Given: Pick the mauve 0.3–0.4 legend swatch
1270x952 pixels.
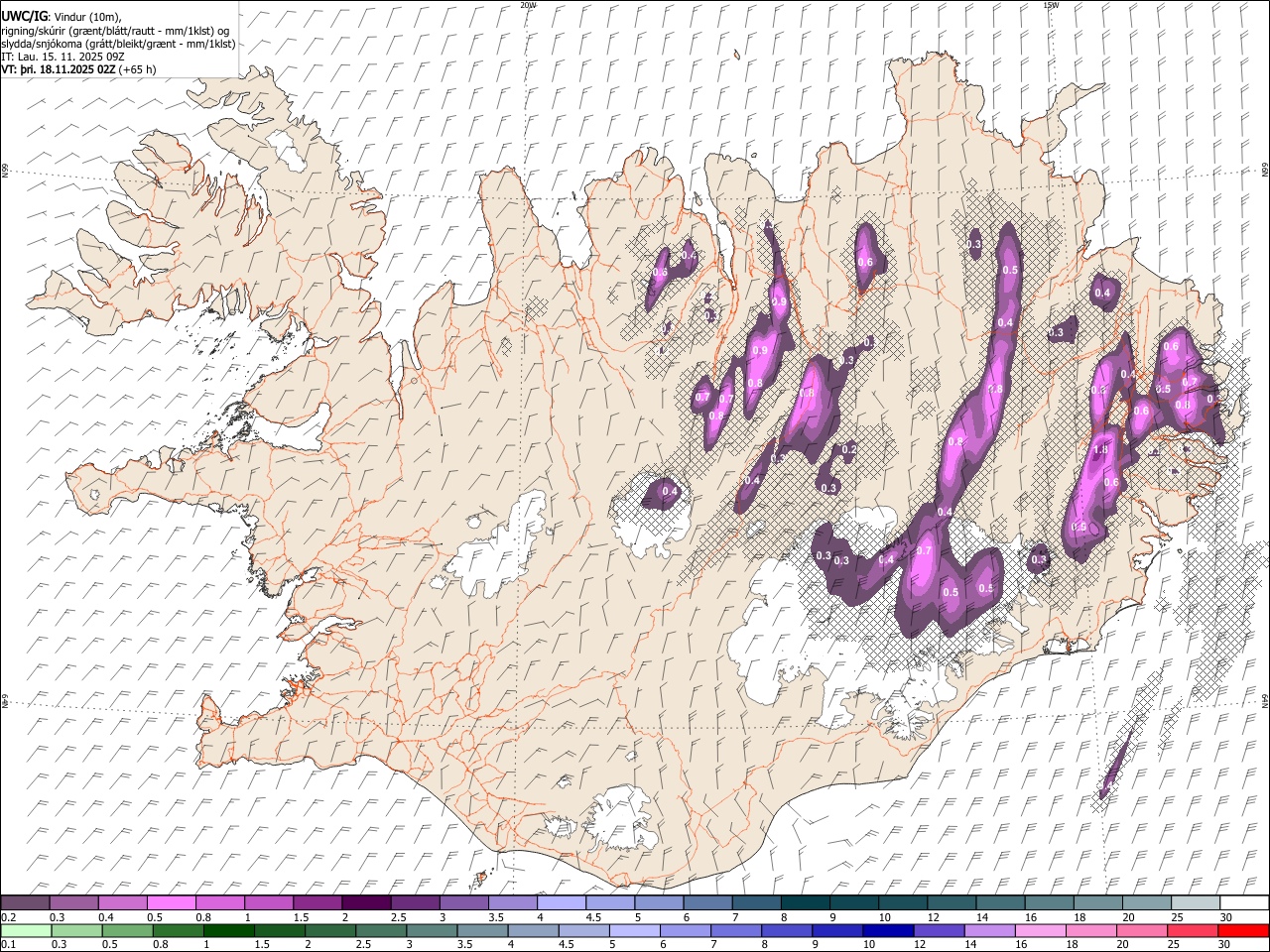Looking at the screenshot, I should (x=73, y=903).
